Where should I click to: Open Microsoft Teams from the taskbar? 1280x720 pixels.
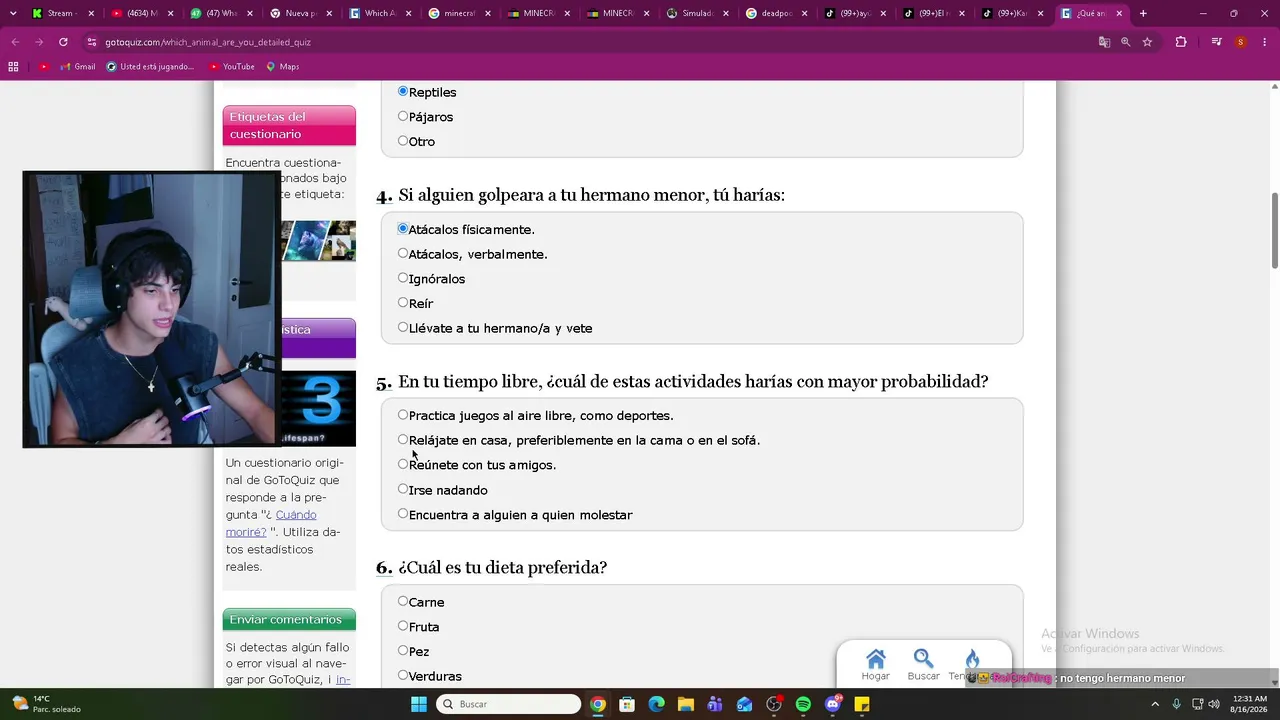[715, 704]
